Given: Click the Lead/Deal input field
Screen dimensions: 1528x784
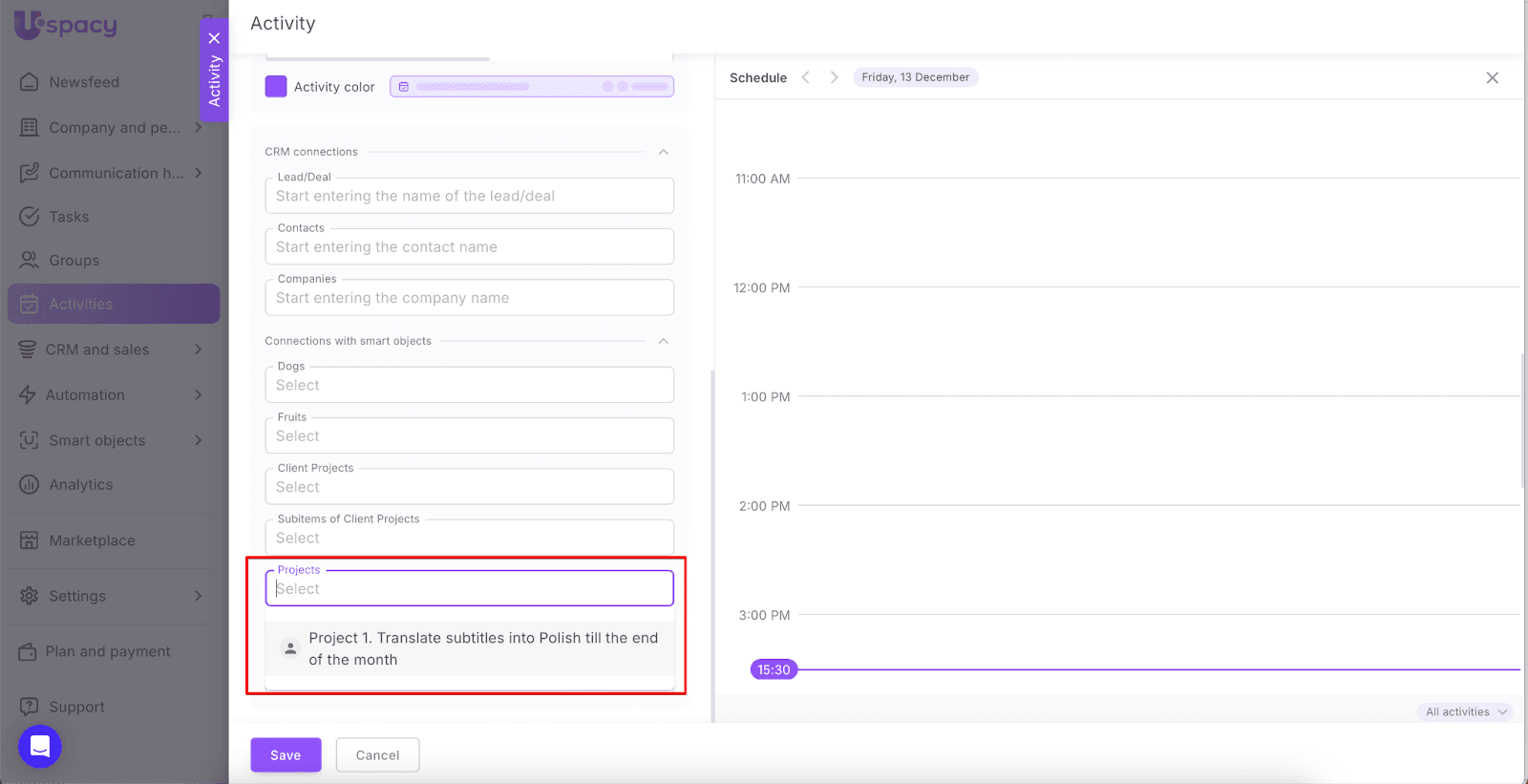Looking at the screenshot, I should point(469,196).
